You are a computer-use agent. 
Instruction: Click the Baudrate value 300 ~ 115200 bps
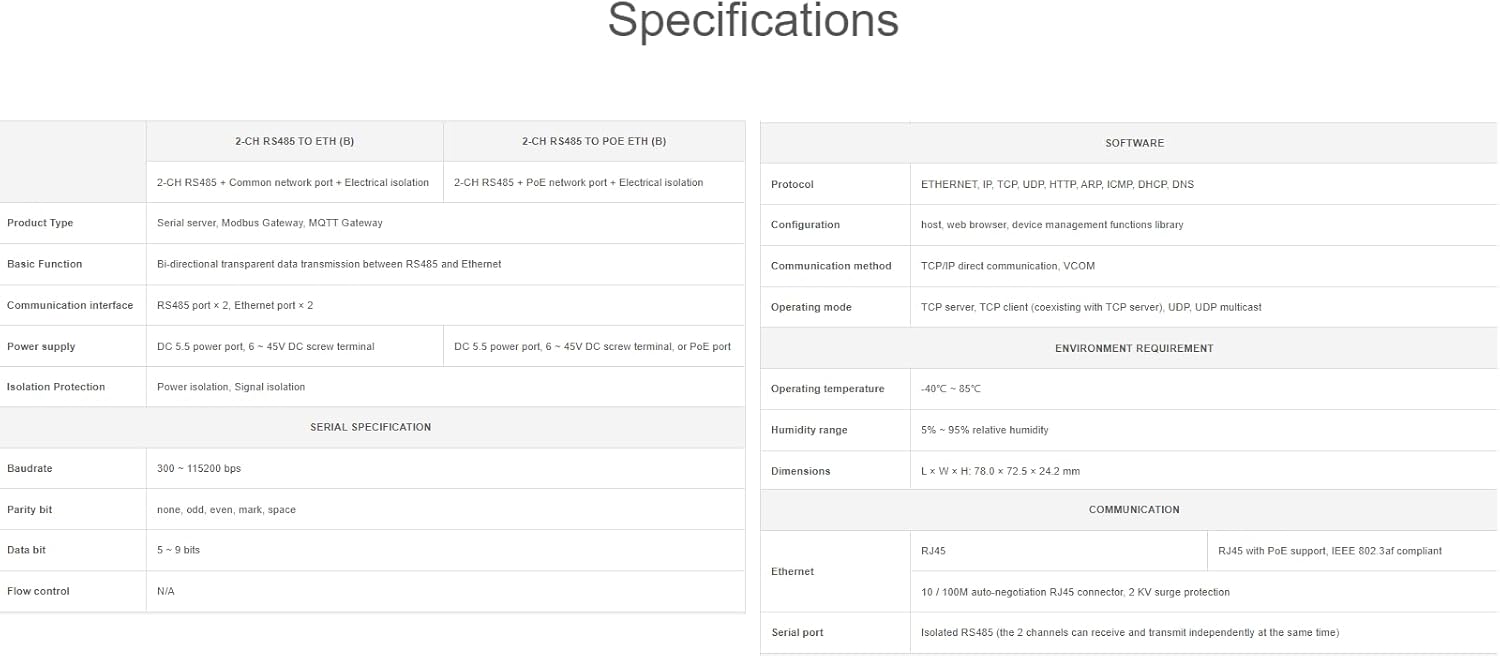pos(199,468)
